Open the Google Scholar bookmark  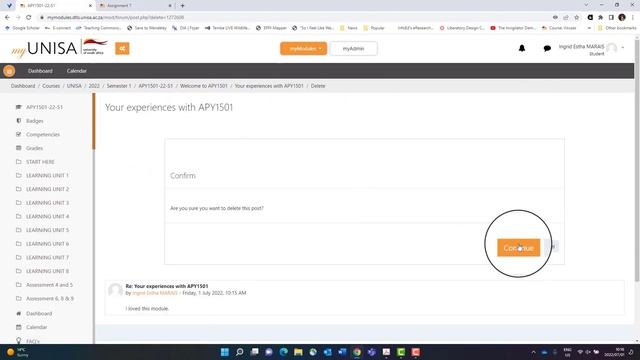(x=22, y=28)
